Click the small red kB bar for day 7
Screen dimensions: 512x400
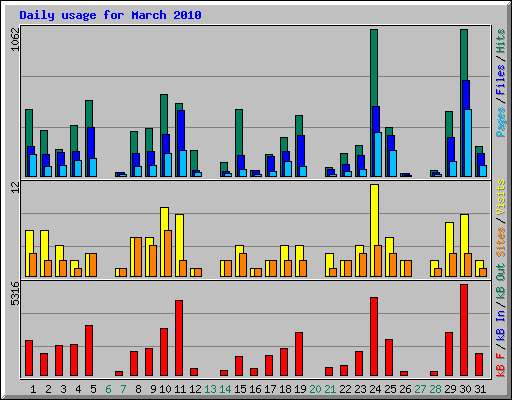[x=119, y=374]
